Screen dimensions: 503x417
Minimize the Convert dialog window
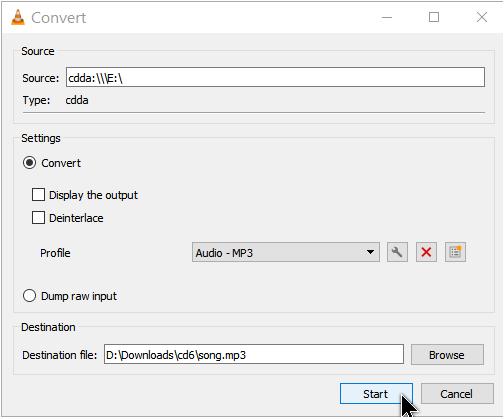[x=387, y=17]
